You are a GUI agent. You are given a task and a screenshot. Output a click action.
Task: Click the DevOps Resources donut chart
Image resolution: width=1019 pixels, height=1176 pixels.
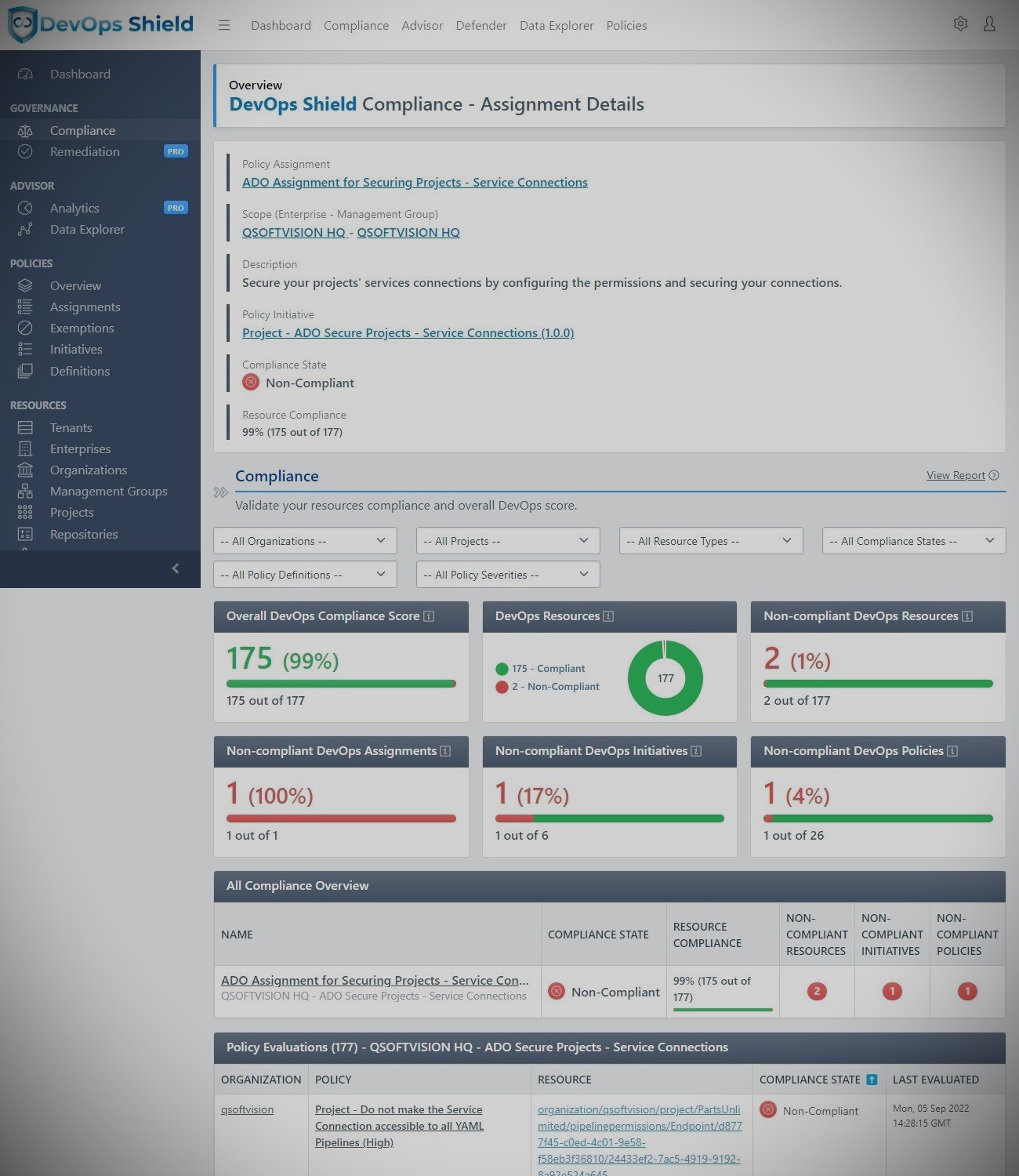pyautogui.click(x=665, y=678)
